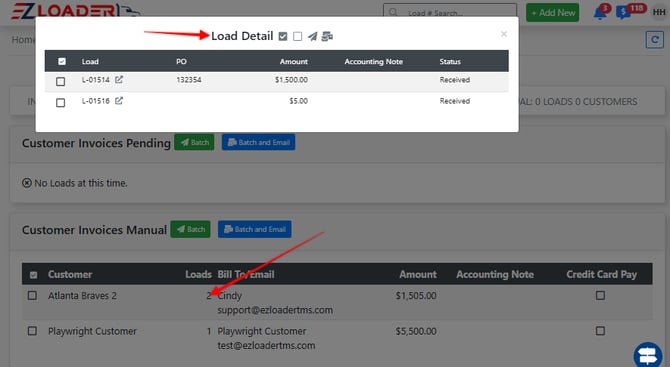The width and height of the screenshot is (670, 367).
Task: Click Received status of load L-01516
Action: coord(455,101)
